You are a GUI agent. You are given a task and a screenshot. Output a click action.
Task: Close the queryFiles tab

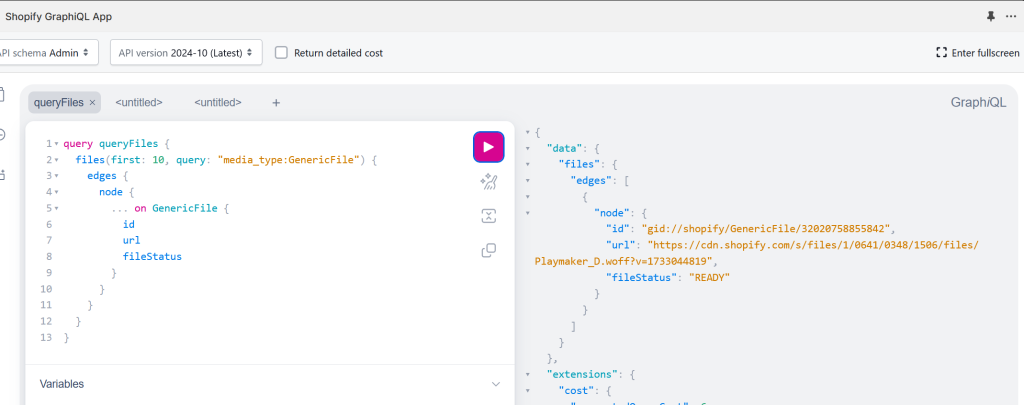click(x=92, y=102)
